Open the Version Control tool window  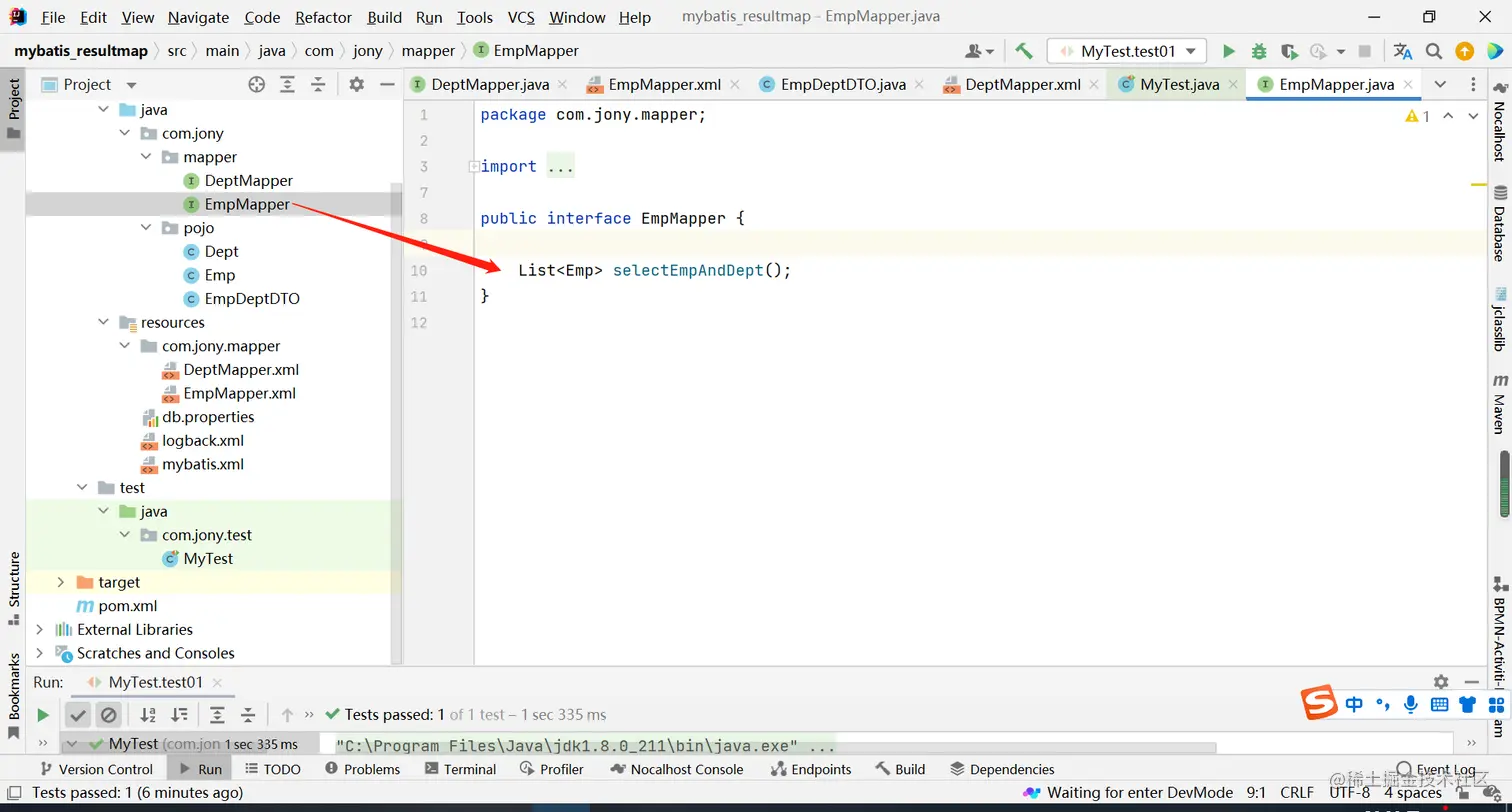click(x=95, y=769)
